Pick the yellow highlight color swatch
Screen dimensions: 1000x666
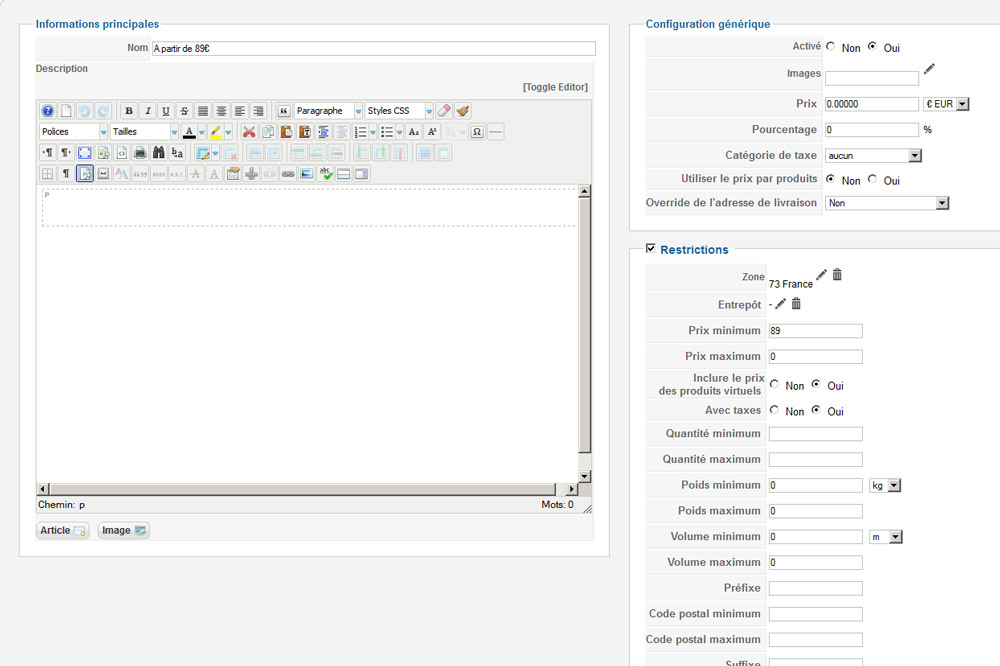click(216, 132)
